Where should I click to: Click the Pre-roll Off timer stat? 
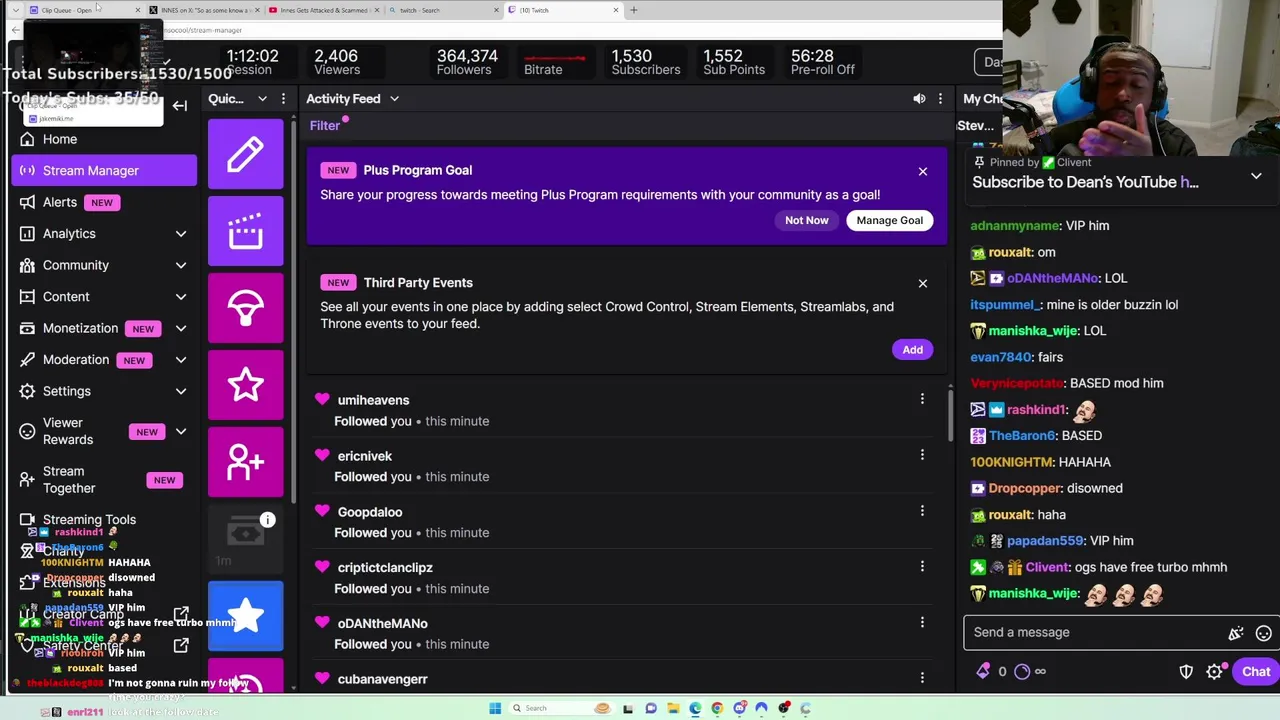[822, 62]
